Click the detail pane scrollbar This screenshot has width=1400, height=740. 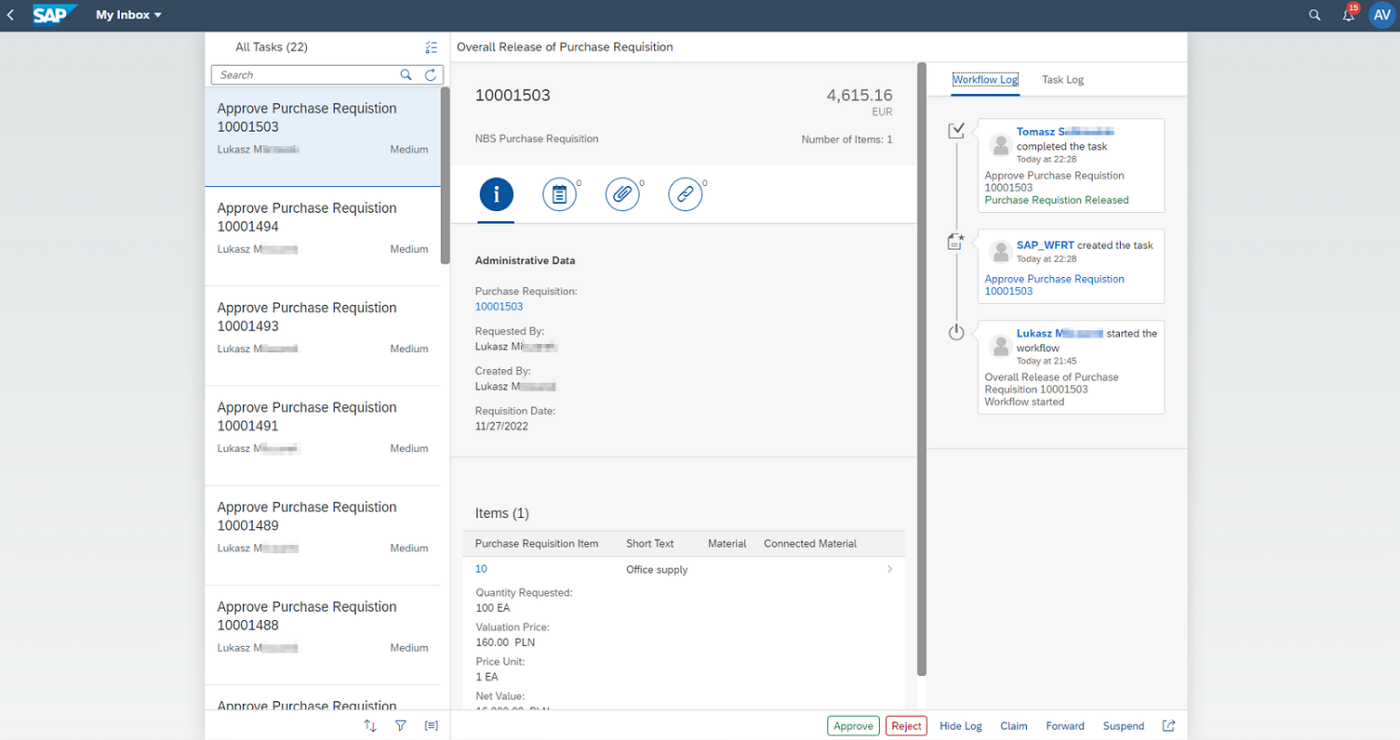point(922,370)
